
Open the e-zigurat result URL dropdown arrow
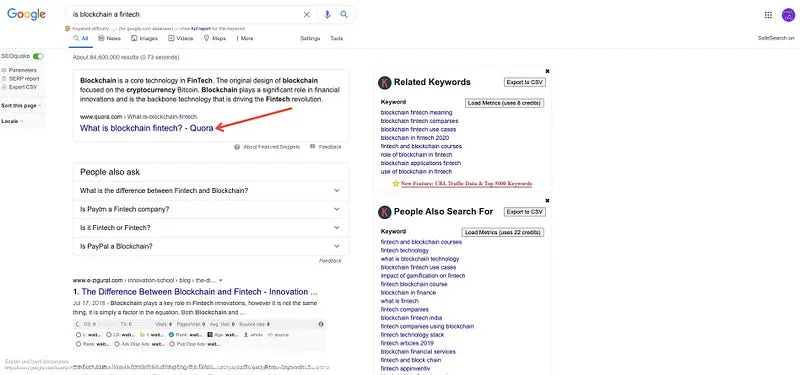tap(220, 280)
